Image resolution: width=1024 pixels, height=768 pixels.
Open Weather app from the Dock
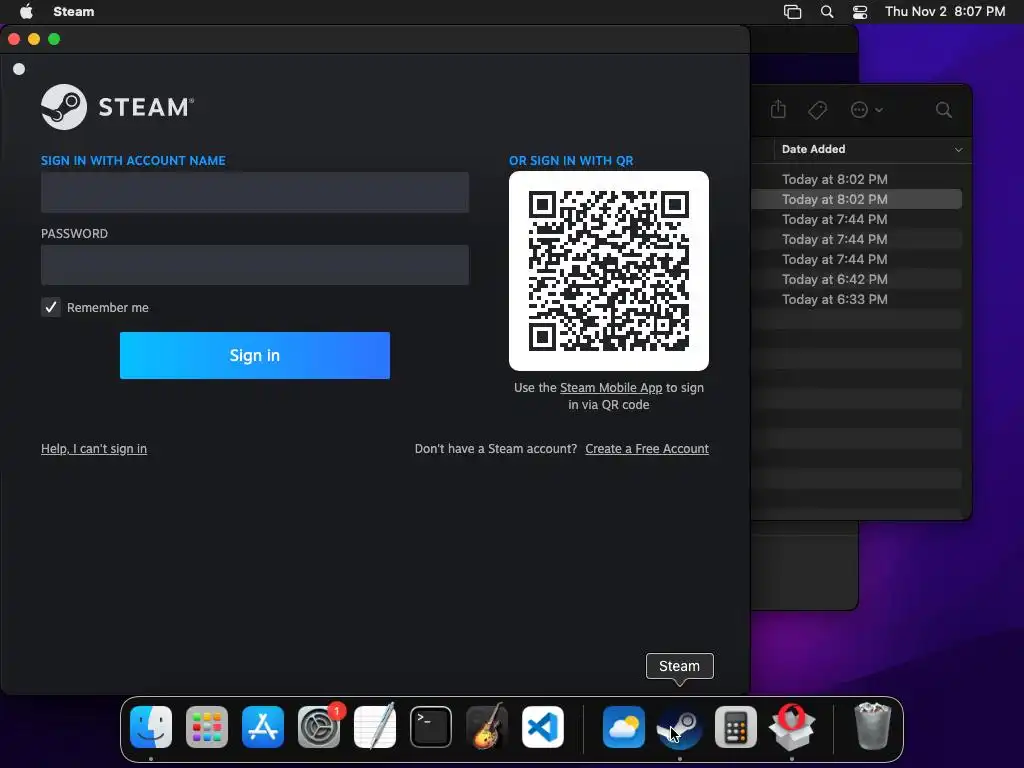click(624, 727)
